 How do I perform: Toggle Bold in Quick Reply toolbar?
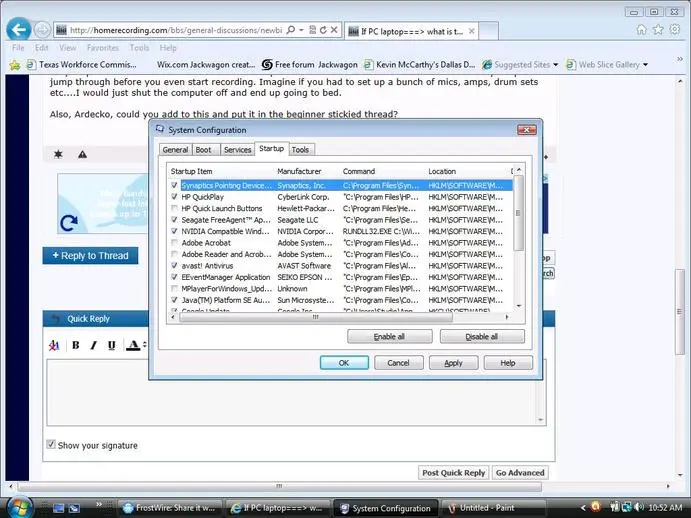click(x=76, y=345)
